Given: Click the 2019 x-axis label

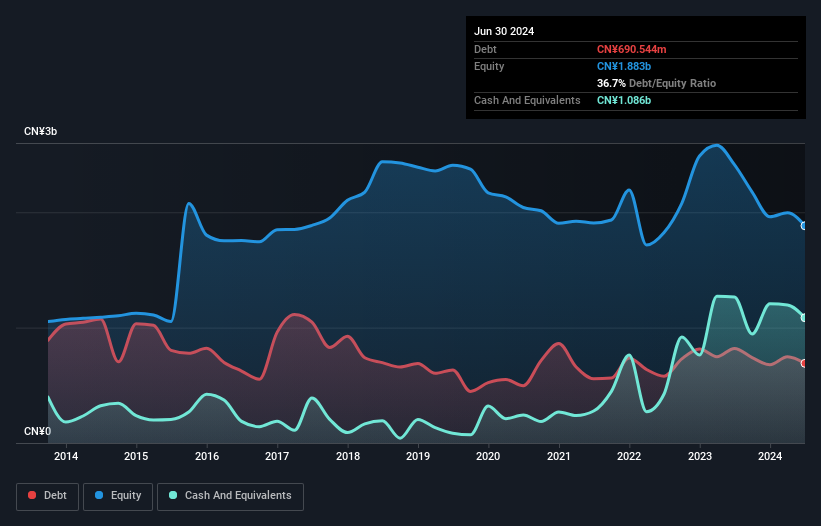Looking at the screenshot, I should (x=418, y=456).
